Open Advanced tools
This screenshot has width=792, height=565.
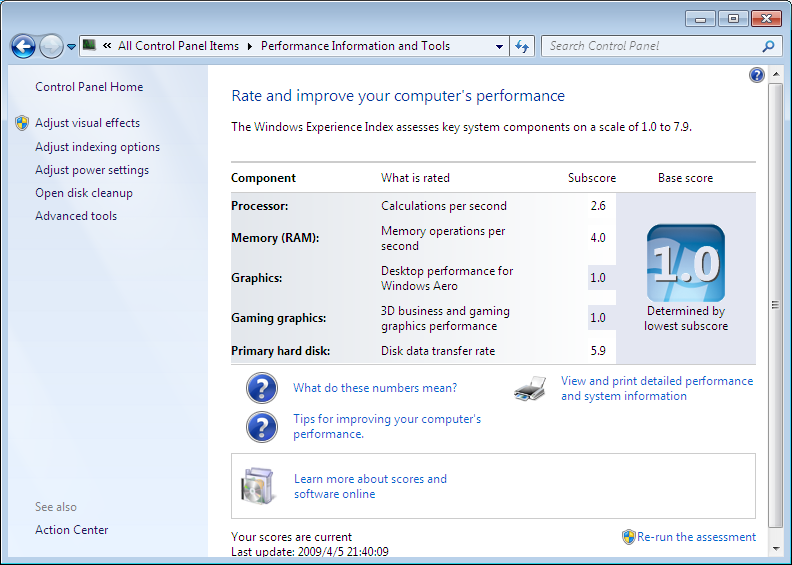click(76, 216)
